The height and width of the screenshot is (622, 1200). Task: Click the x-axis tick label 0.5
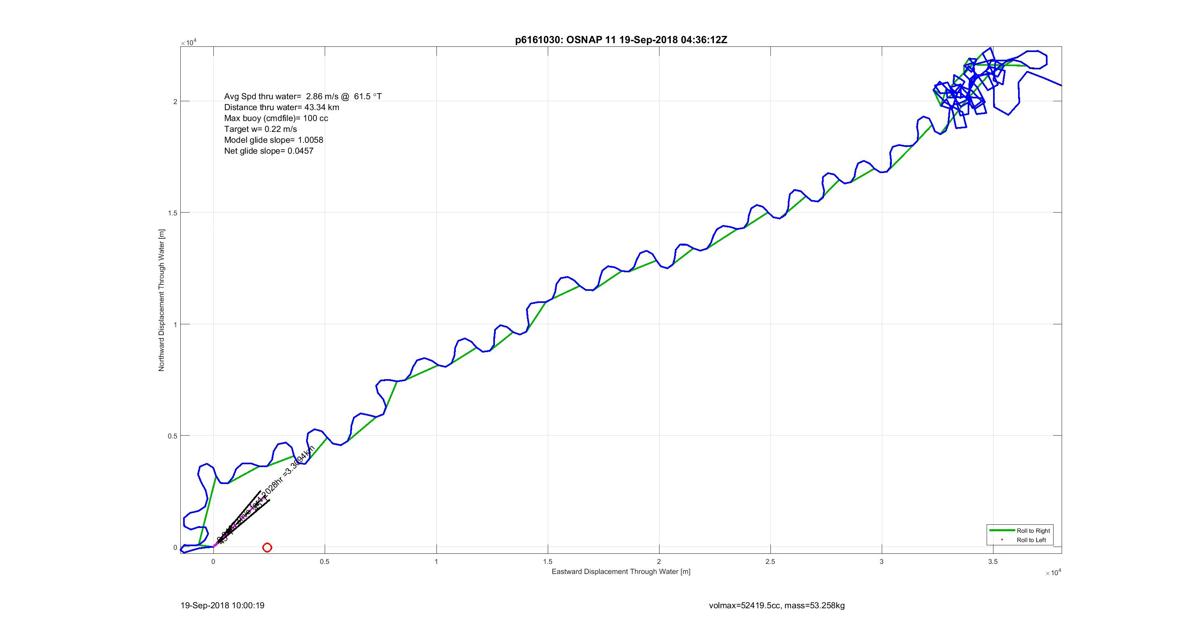pos(324,562)
